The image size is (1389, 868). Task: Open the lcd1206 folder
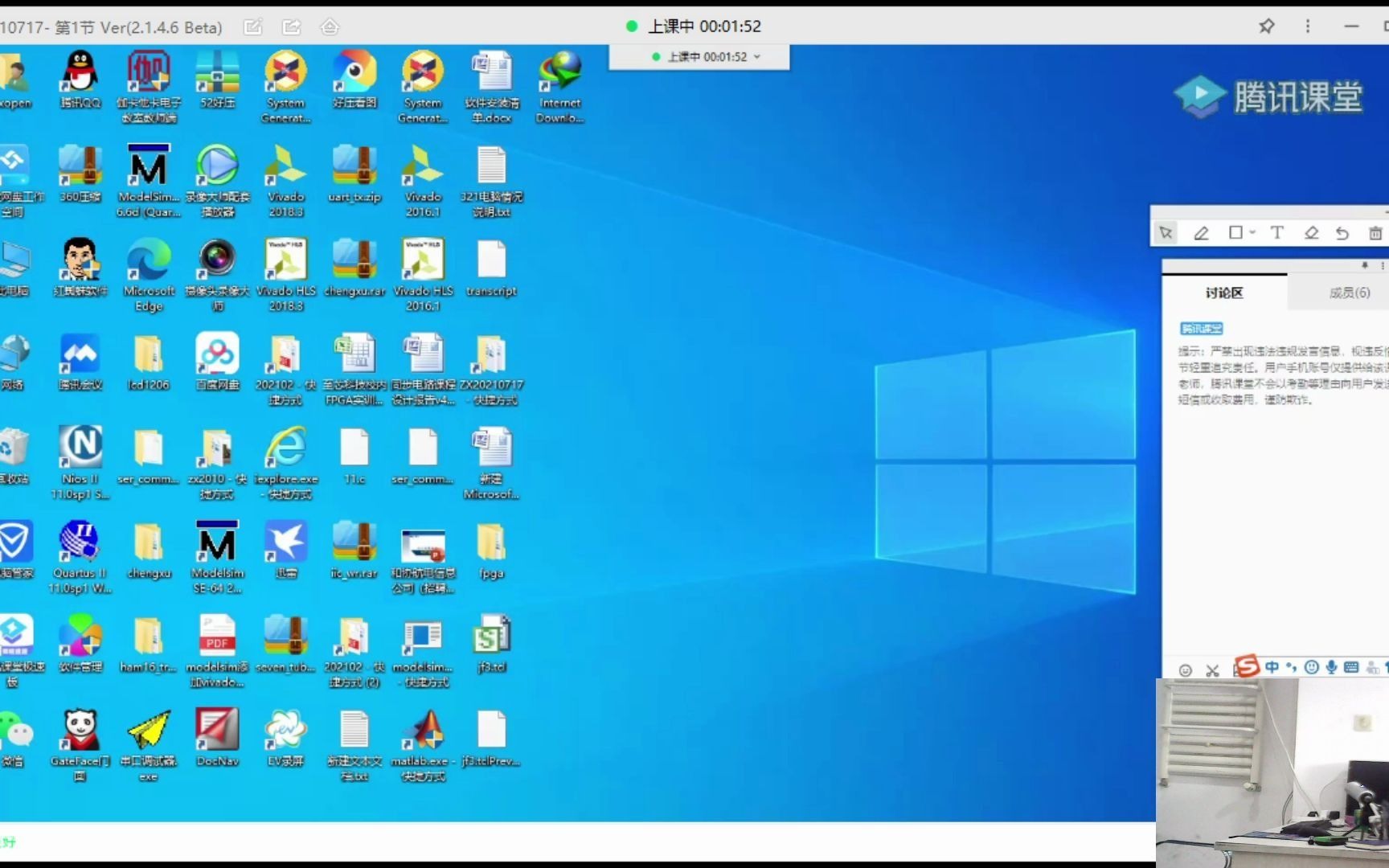point(149,362)
